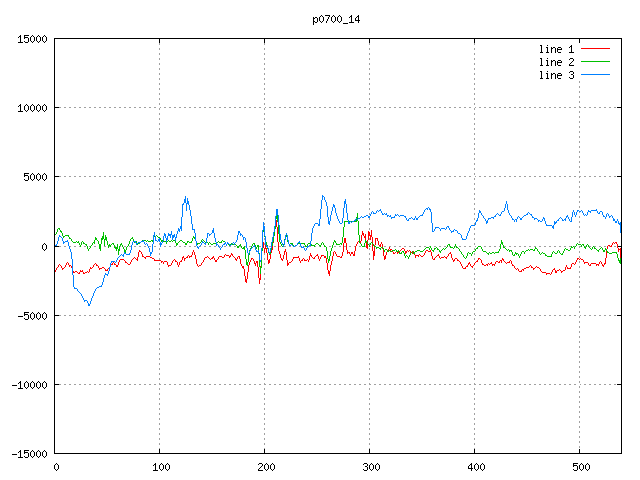Click the blue line's peak left of x=150
Screen dimensions: 640x480
coord(185,197)
